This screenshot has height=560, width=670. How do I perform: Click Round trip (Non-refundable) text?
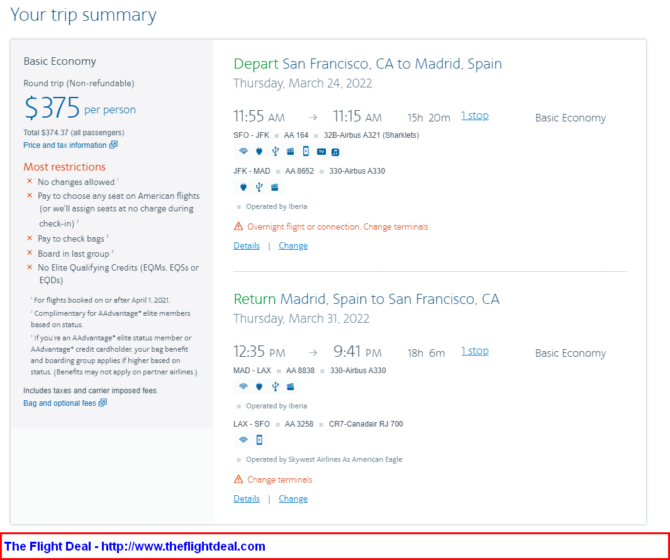coord(79,83)
